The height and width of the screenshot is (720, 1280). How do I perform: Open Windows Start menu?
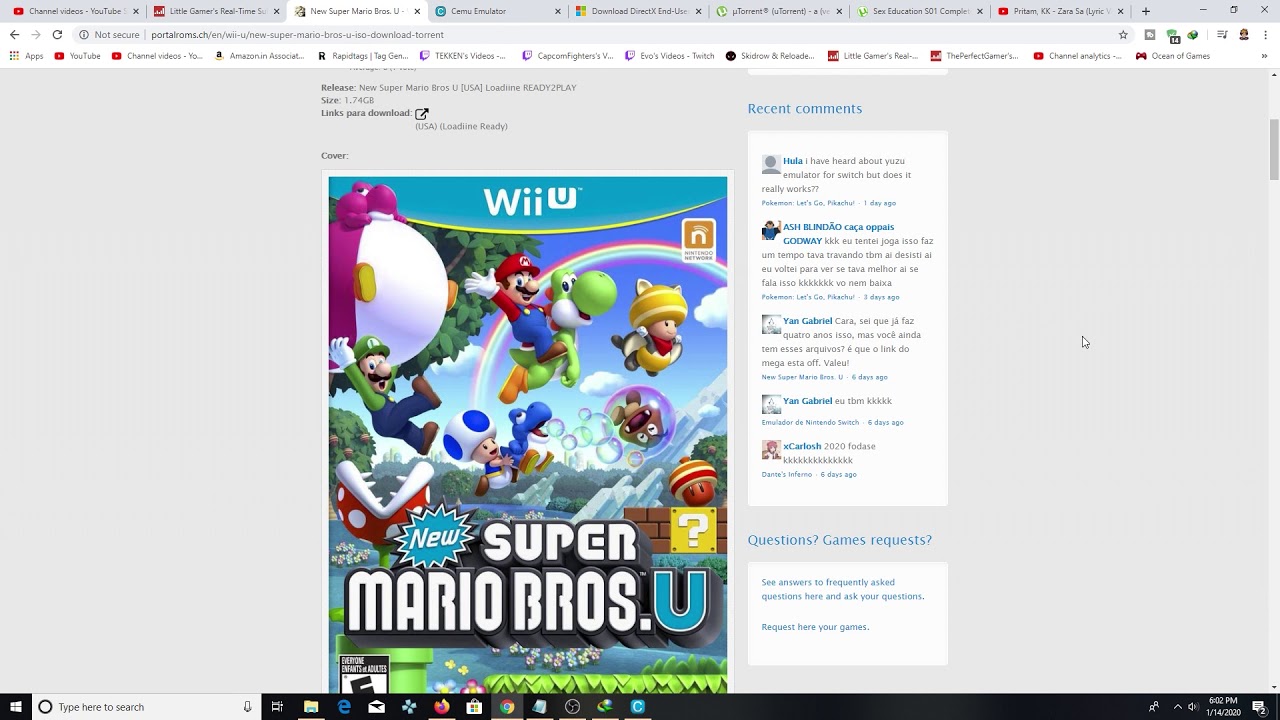pos(16,707)
